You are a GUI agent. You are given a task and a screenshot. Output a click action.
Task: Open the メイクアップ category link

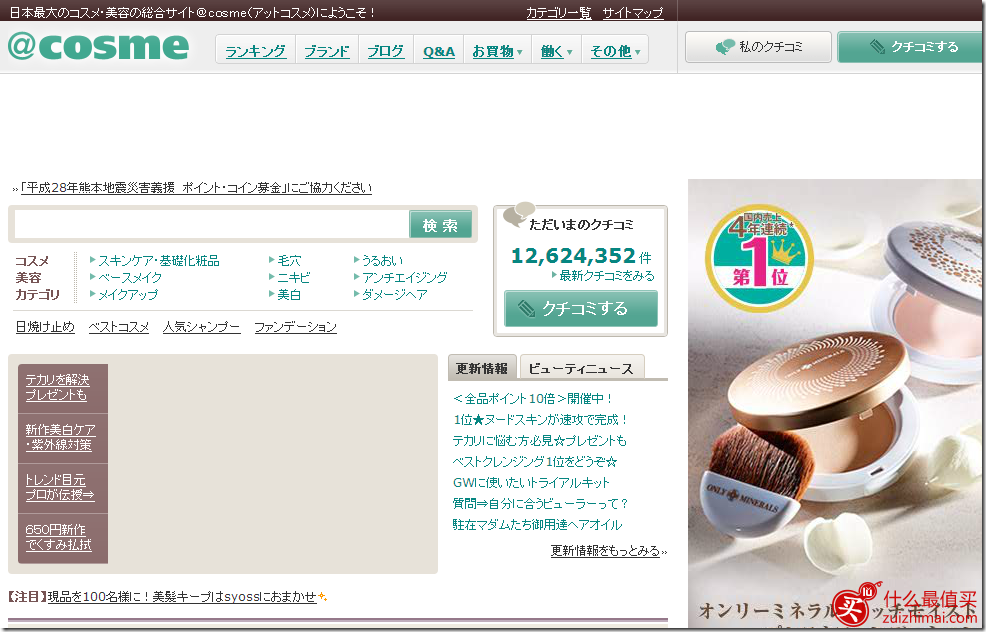pos(128,294)
